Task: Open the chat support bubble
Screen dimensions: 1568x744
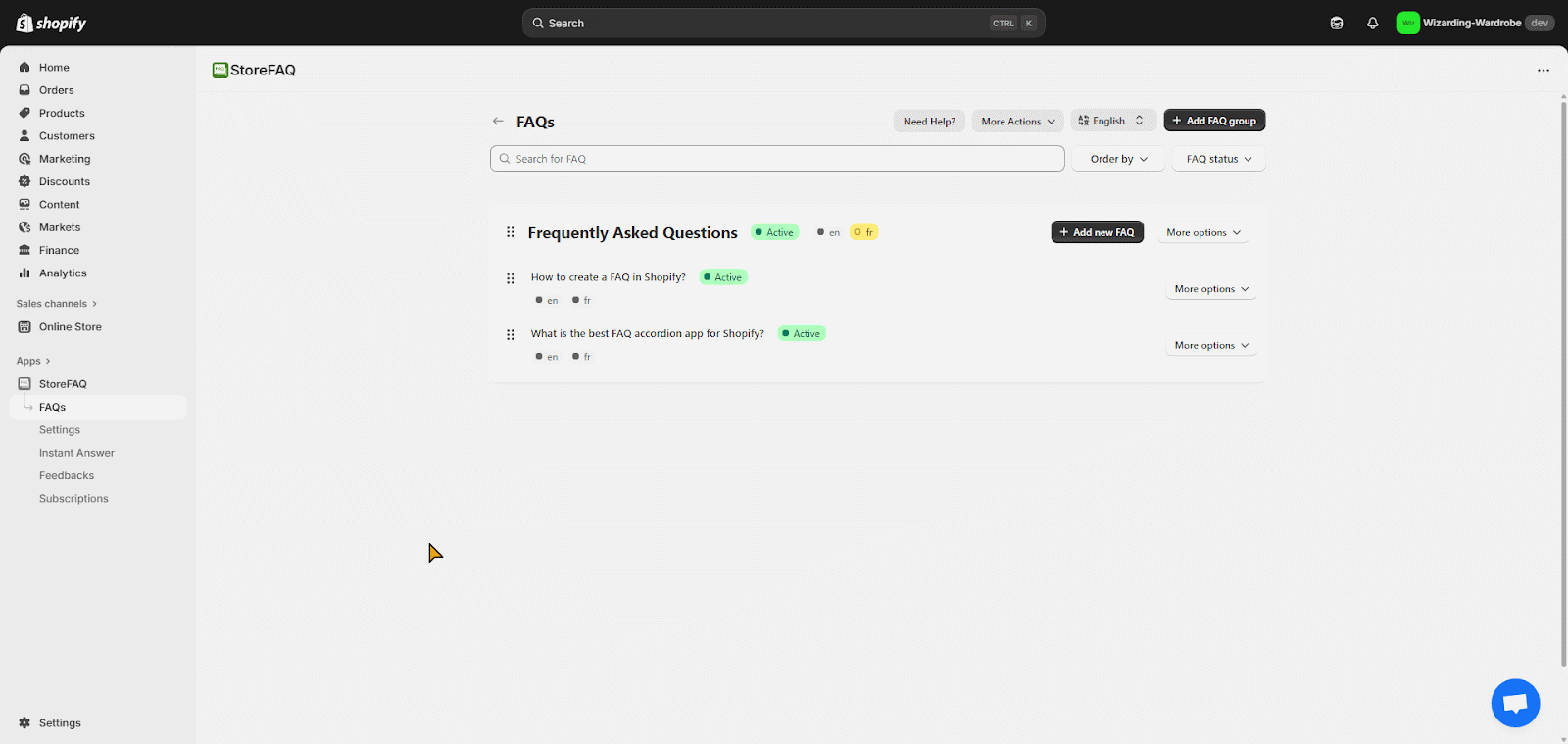Action: coord(1515,703)
